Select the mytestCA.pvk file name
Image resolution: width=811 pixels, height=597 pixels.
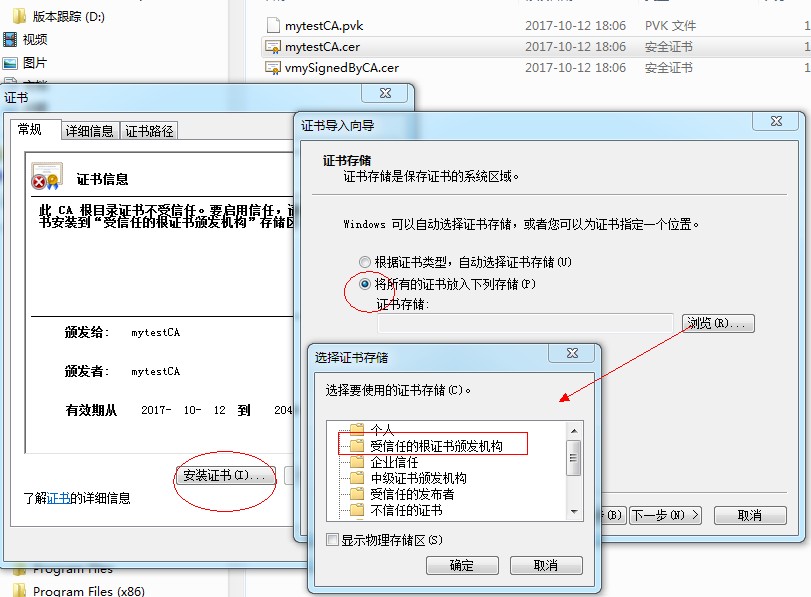point(324,26)
